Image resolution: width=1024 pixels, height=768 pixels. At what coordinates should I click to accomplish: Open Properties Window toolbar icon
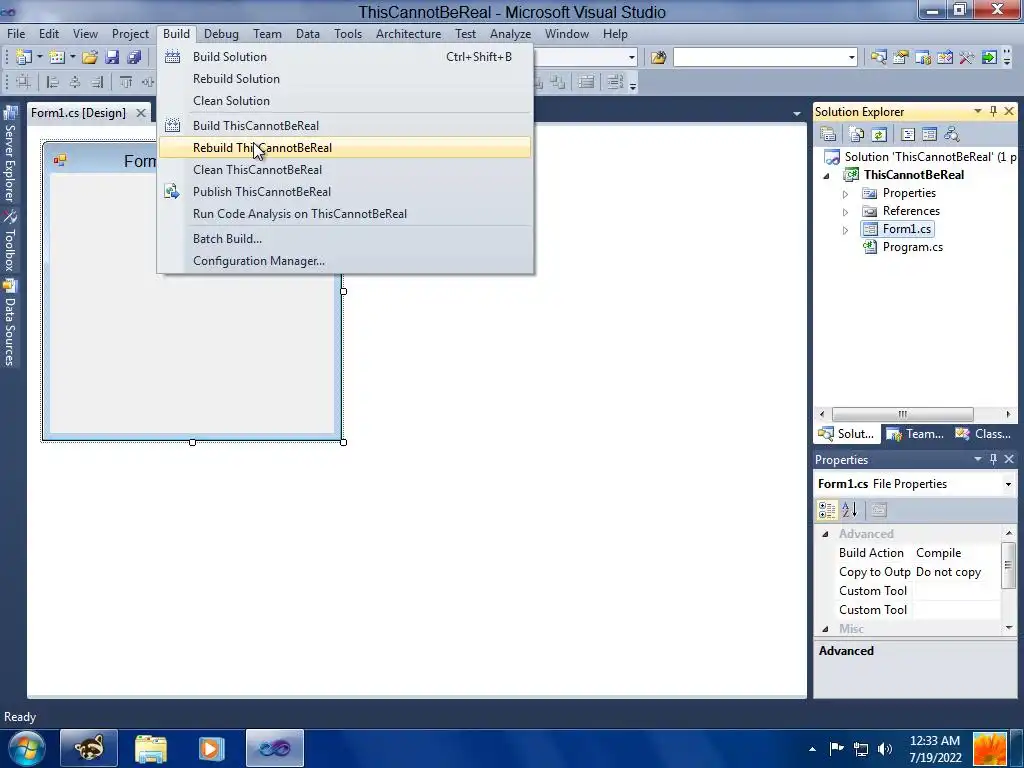(x=901, y=57)
